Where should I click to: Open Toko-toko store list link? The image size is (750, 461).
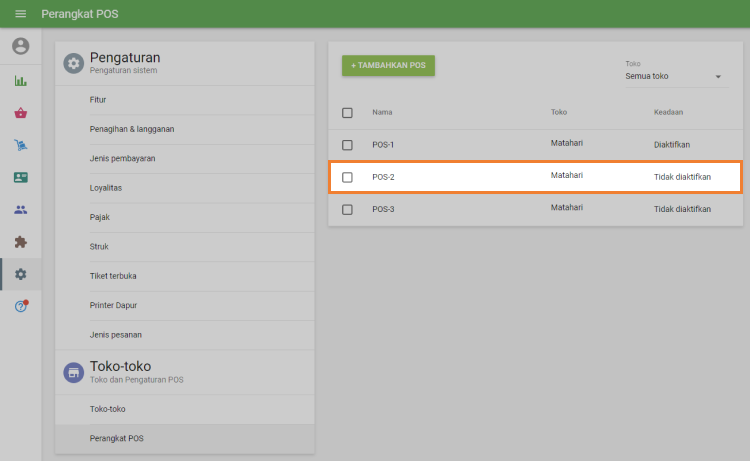[108, 408]
